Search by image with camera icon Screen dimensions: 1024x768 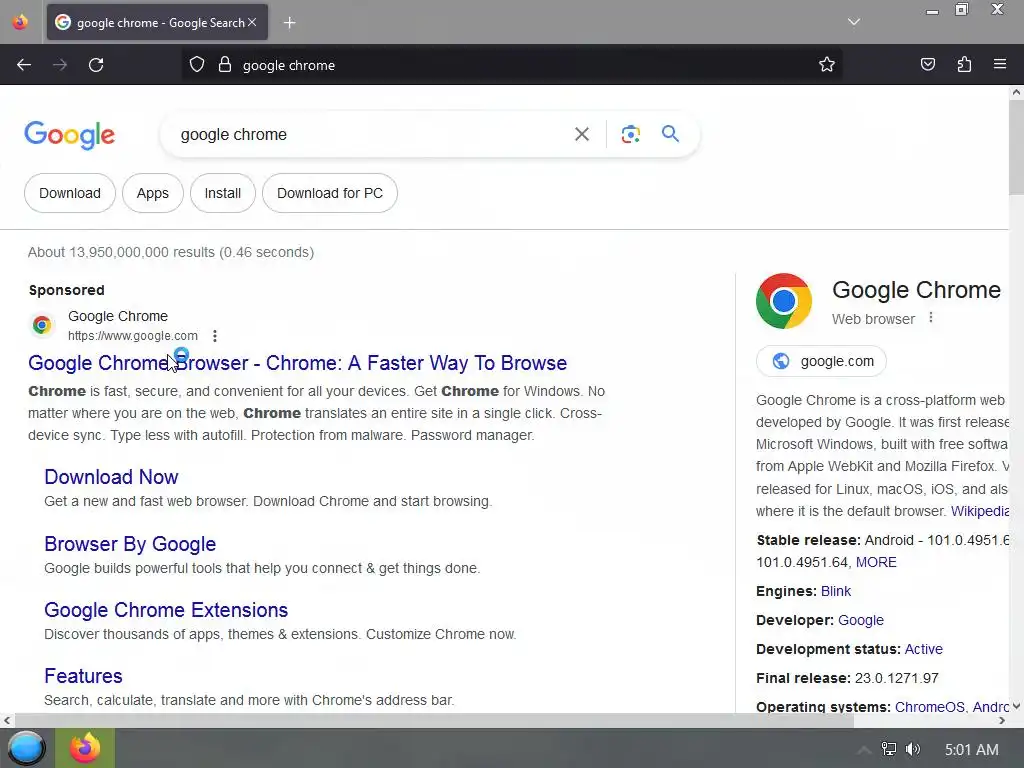(630, 135)
